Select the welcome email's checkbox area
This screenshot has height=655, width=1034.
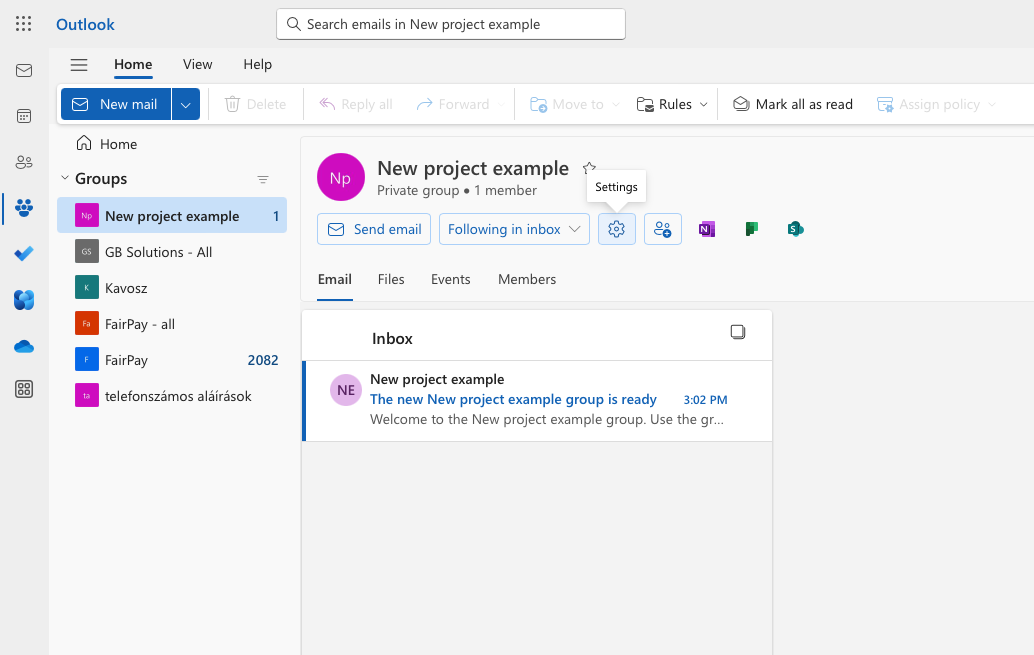[x=345, y=389]
